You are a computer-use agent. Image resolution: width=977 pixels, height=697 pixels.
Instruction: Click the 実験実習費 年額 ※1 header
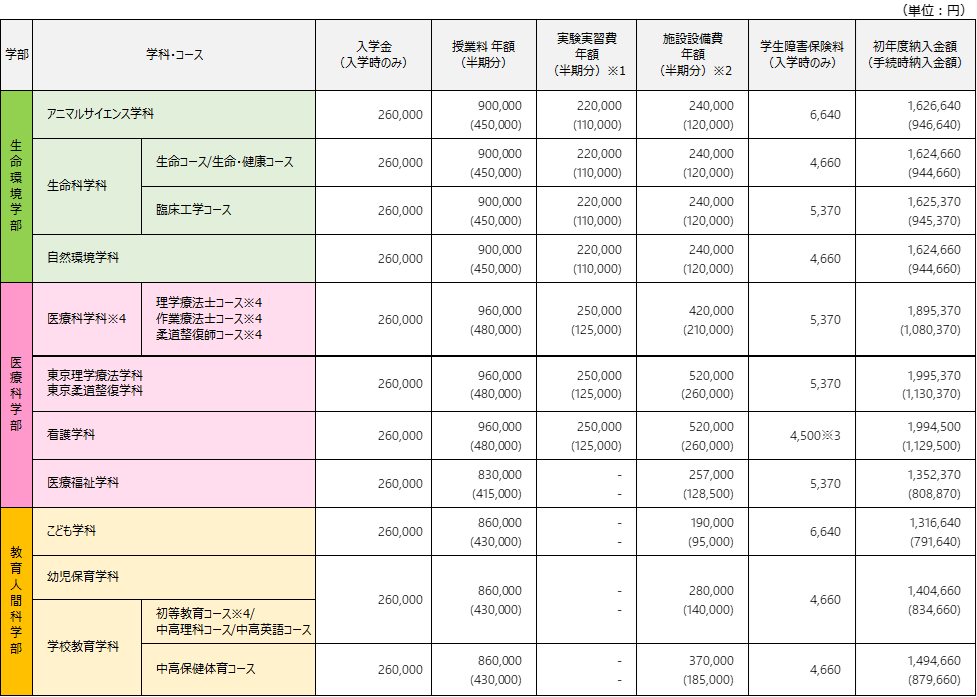586,55
